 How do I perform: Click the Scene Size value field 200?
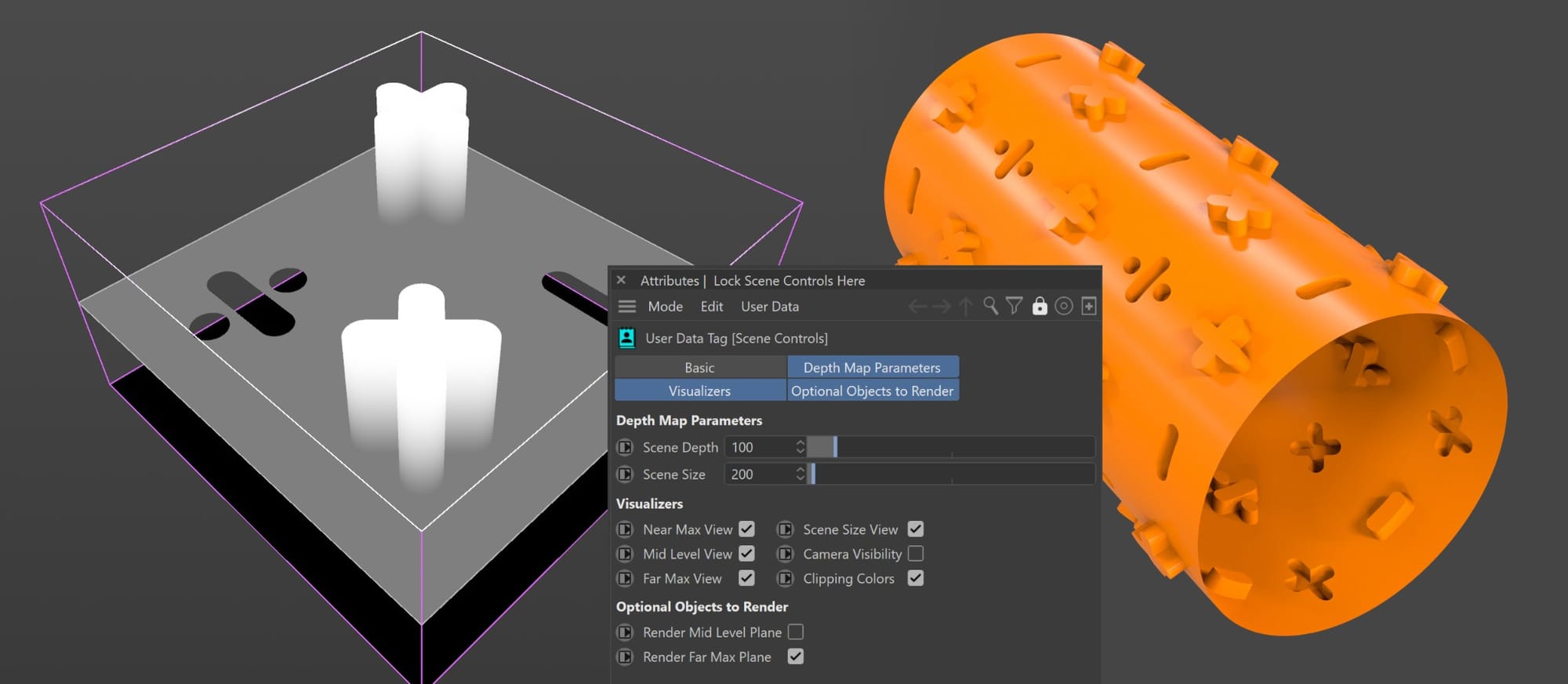tap(759, 475)
